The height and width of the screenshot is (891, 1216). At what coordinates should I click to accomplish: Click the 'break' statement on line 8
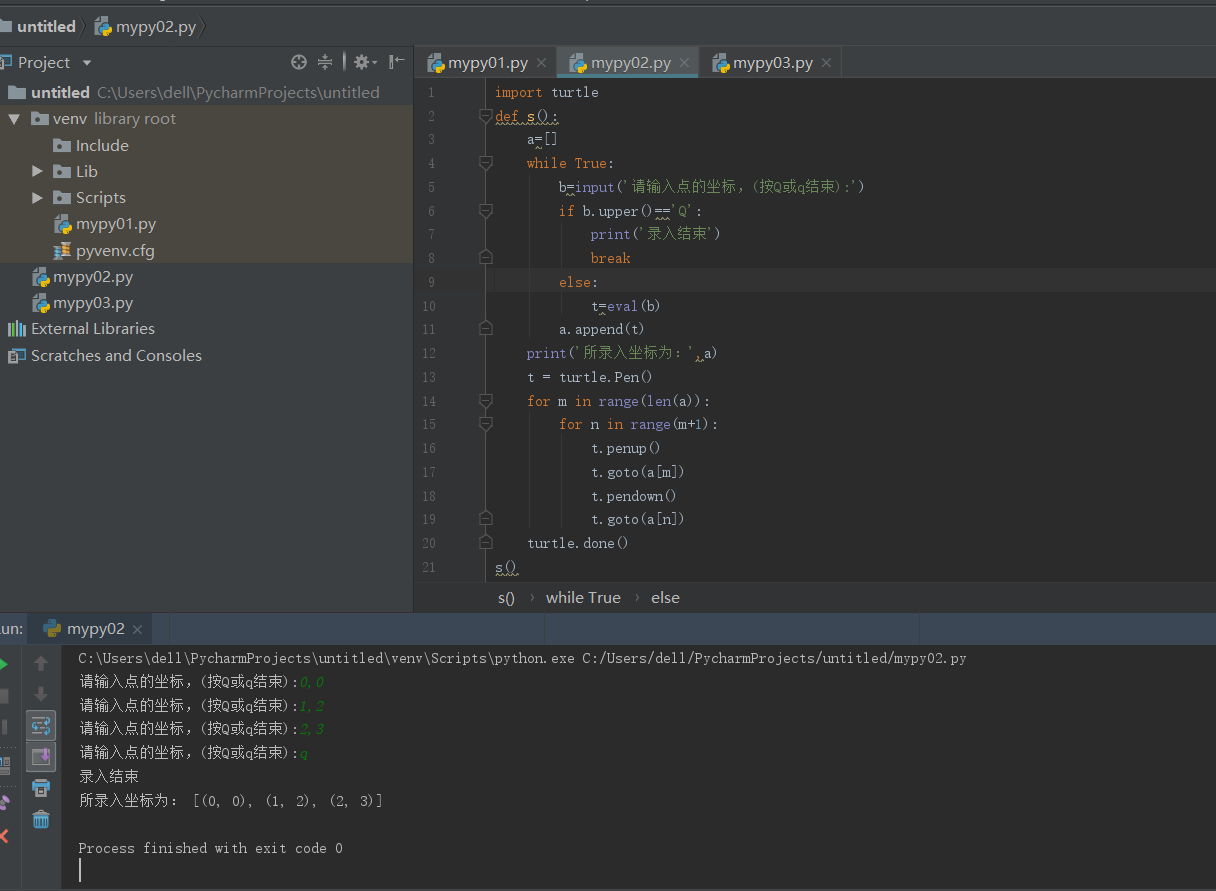click(x=610, y=258)
